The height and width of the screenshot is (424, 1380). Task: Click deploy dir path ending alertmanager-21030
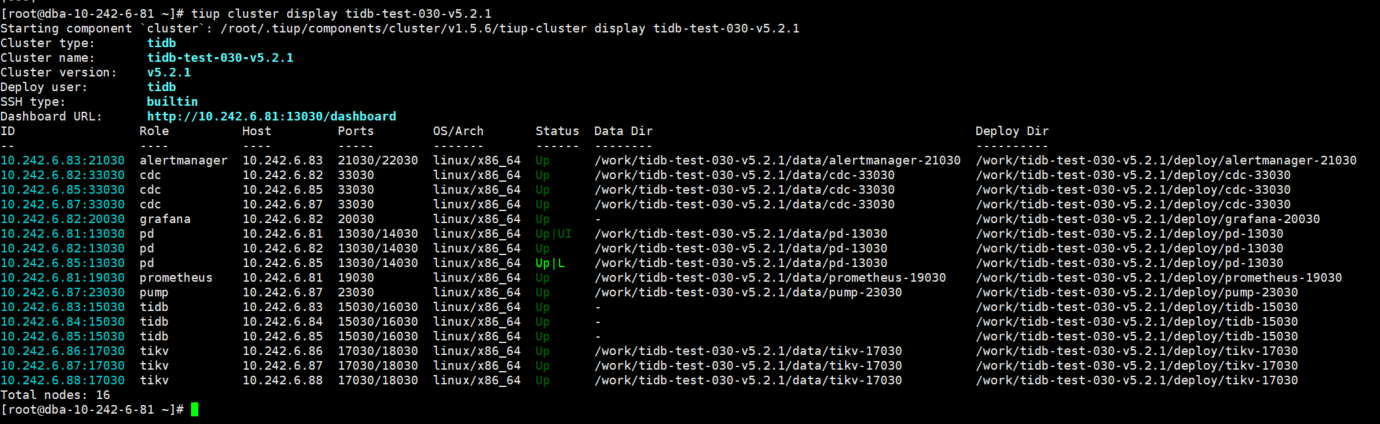1166,160
